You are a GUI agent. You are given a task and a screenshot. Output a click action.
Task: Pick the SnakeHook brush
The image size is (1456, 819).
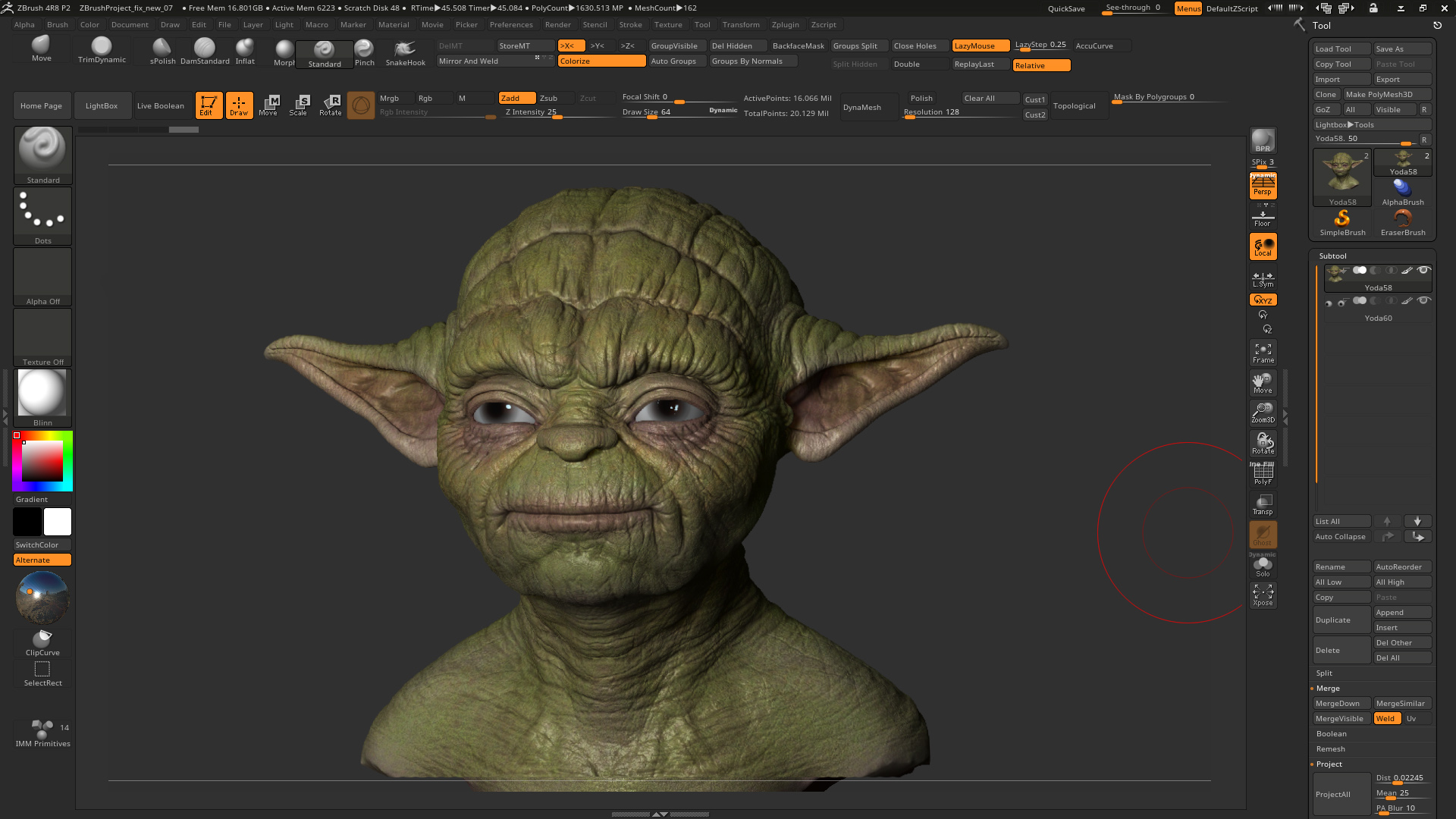406,52
